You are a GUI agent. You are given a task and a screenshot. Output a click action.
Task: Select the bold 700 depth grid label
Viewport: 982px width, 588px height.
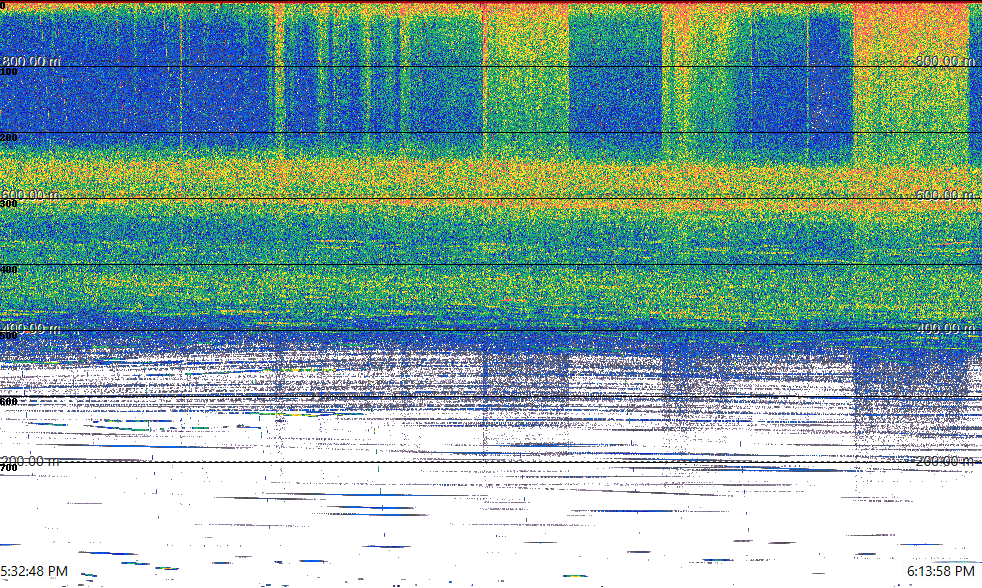point(9,468)
